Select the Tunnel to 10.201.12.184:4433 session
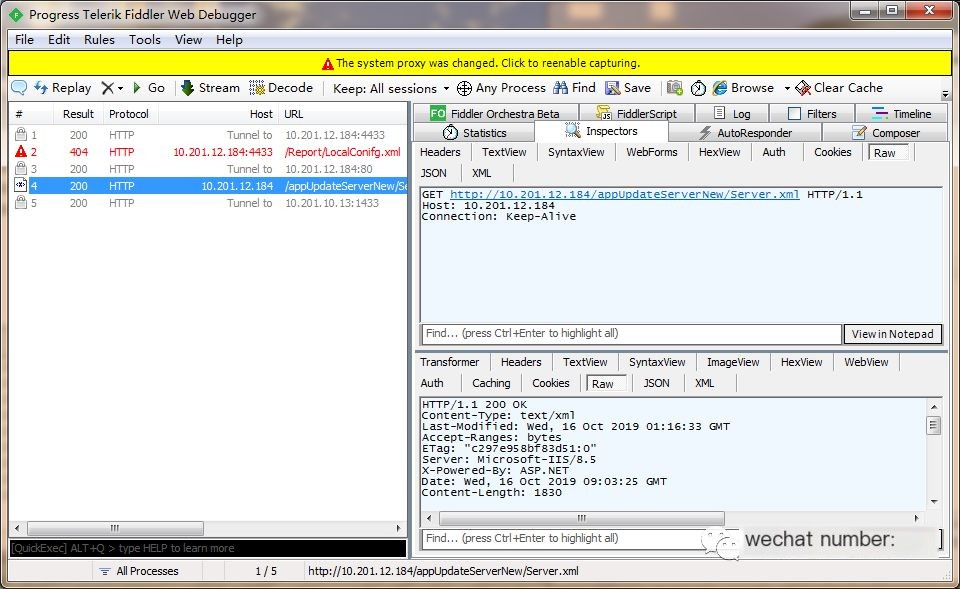The width and height of the screenshot is (960, 589). (208, 135)
